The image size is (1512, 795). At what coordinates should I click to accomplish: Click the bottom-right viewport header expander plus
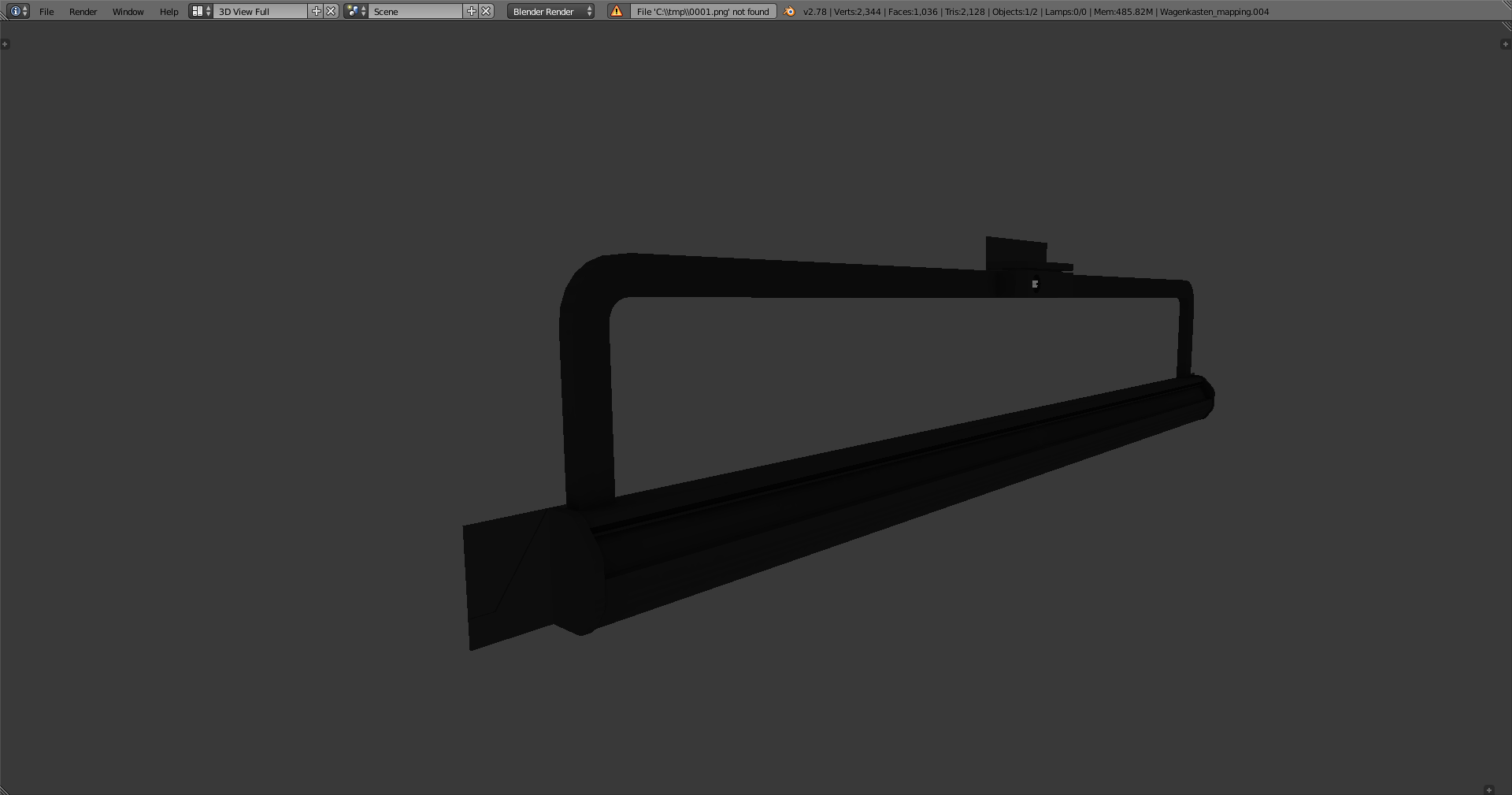pyautogui.click(x=1488, y=789)
